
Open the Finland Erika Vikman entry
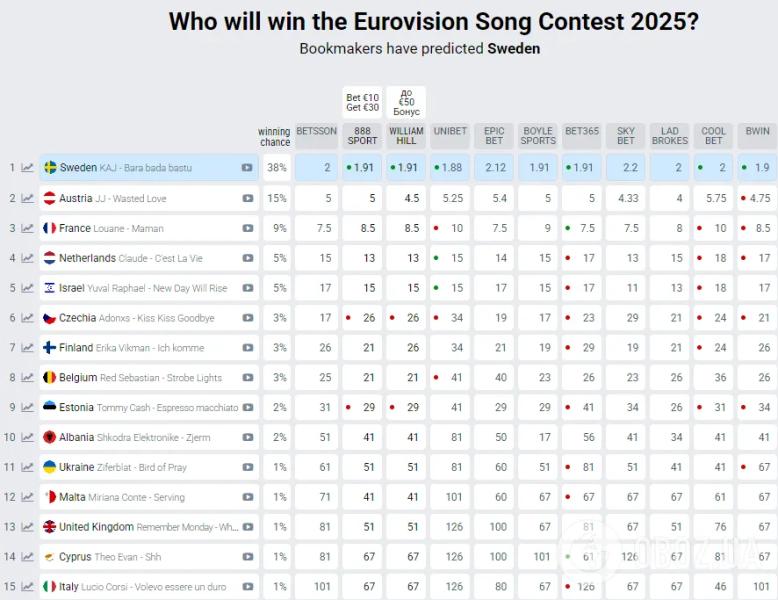coord(131,348)
